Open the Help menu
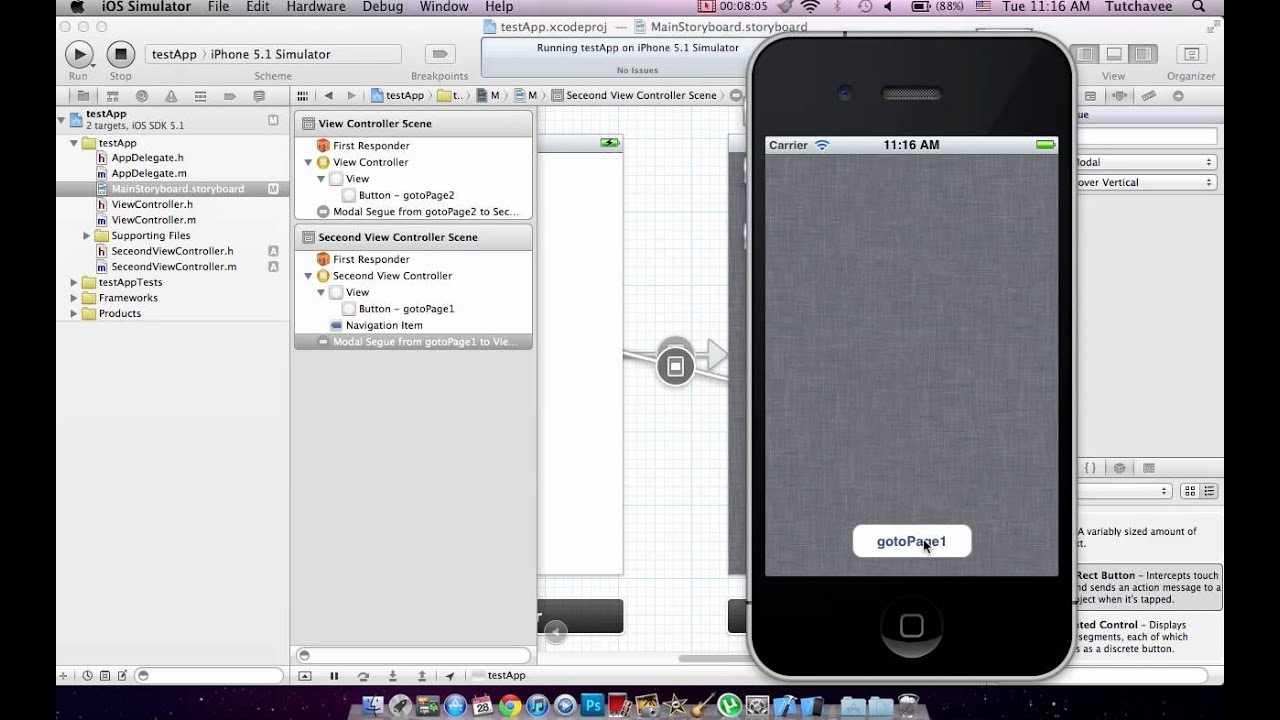 499,7
